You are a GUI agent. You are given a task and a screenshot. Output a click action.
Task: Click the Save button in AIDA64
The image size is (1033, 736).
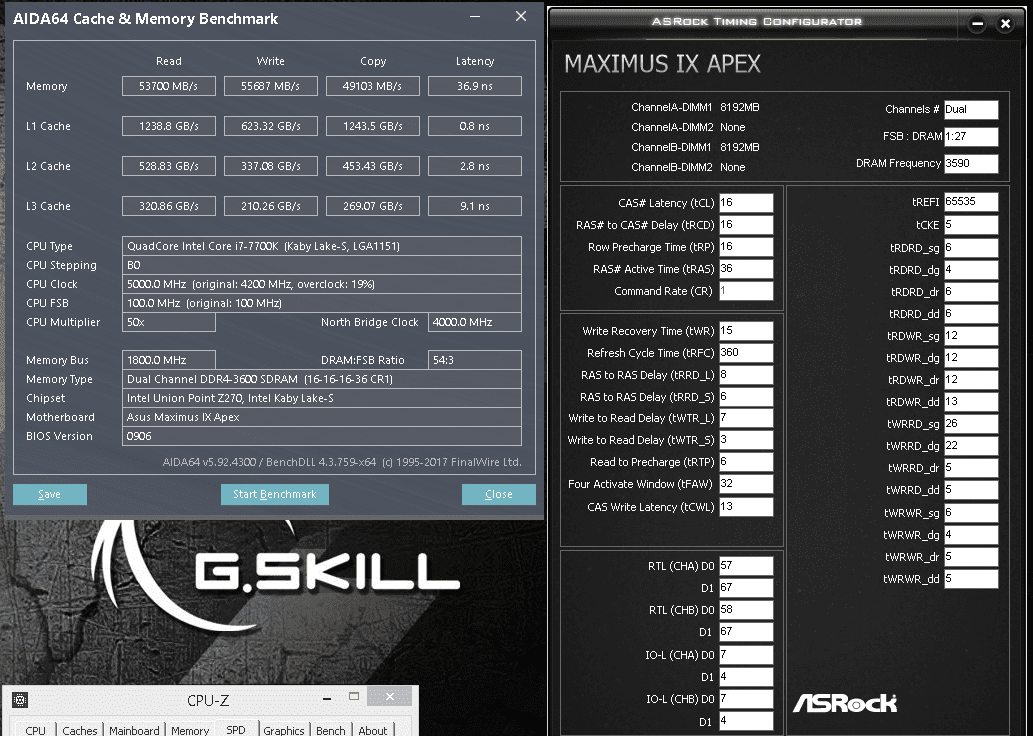[49, 494]
